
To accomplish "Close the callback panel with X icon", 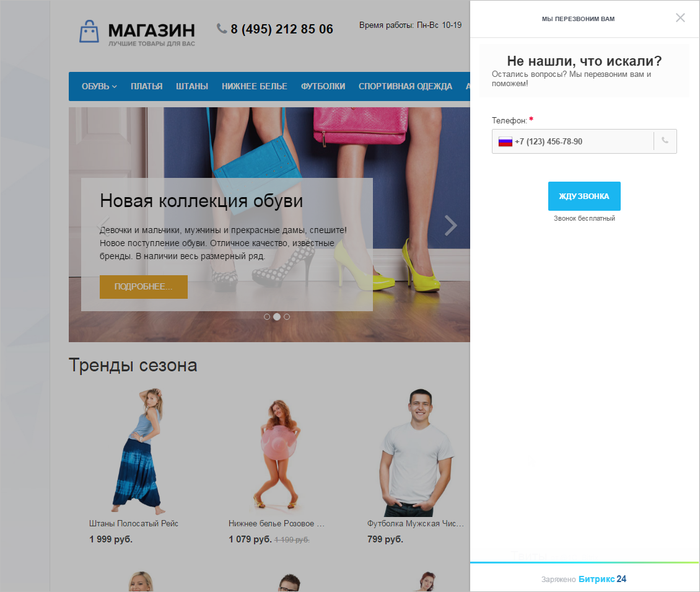I will point(680,18).
